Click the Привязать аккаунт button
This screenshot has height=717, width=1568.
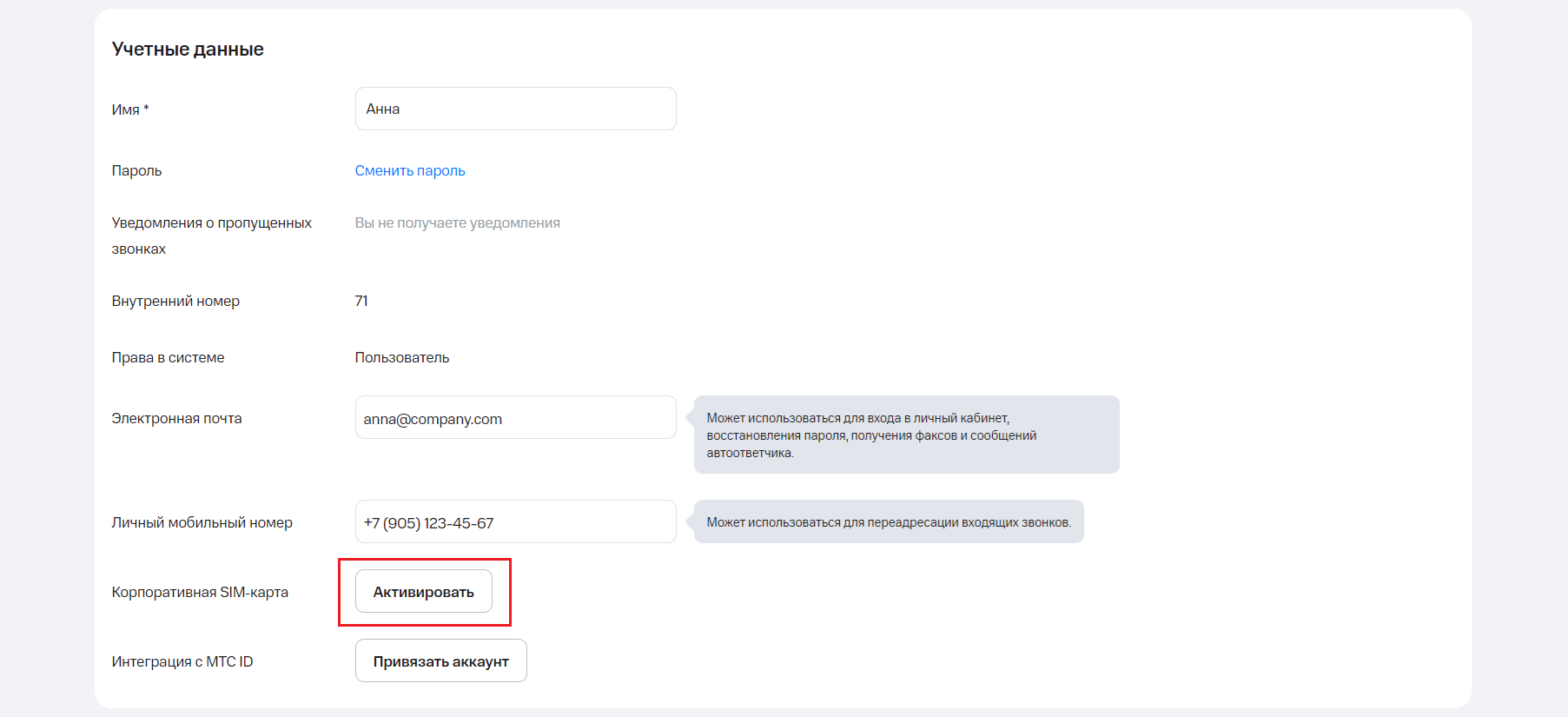(440, 661)
